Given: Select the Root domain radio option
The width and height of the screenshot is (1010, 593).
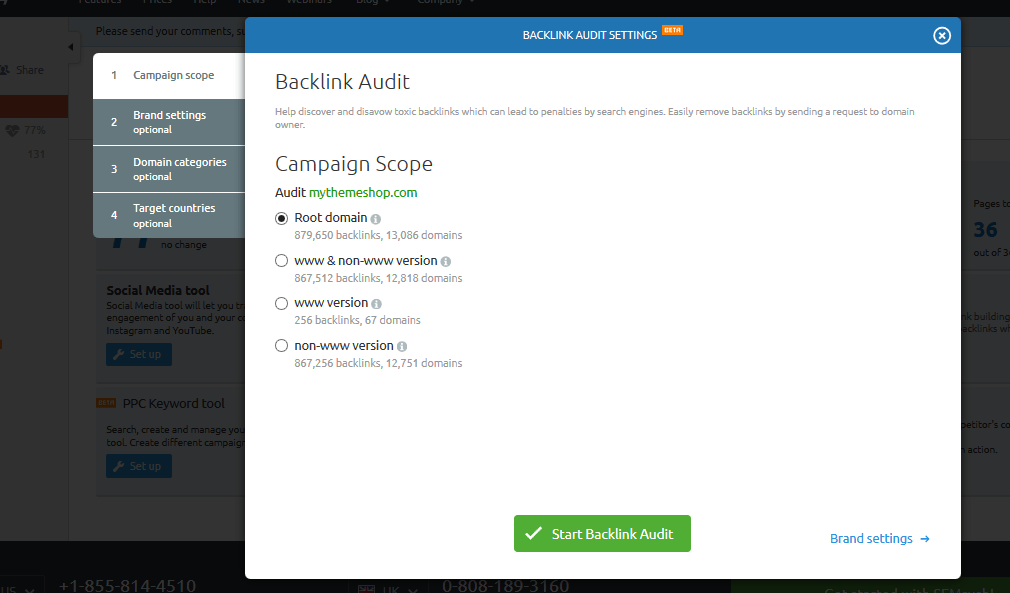Looking at the screenshot, I should pos(281,218).
